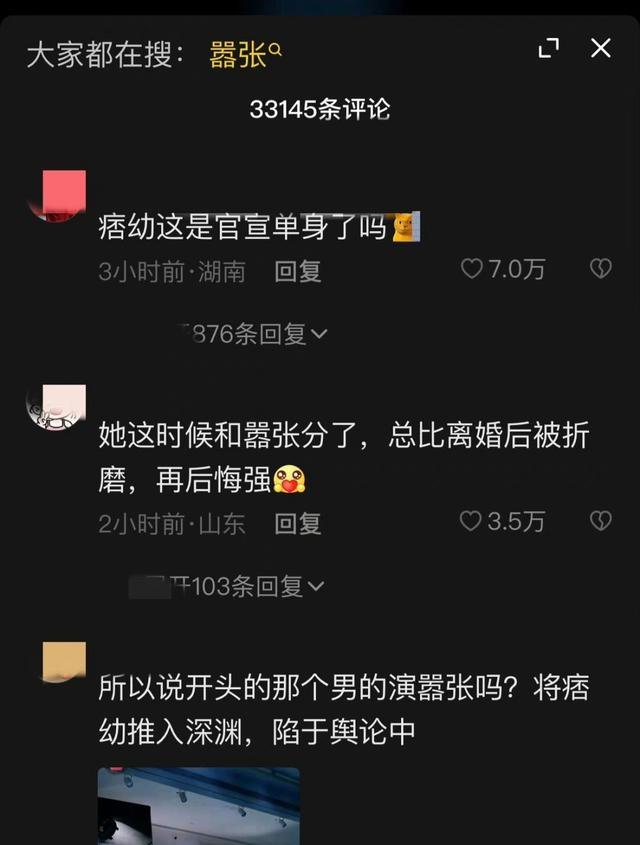
Task: Open the third commenter's tan avatar
Action: [x=64, y=662]
